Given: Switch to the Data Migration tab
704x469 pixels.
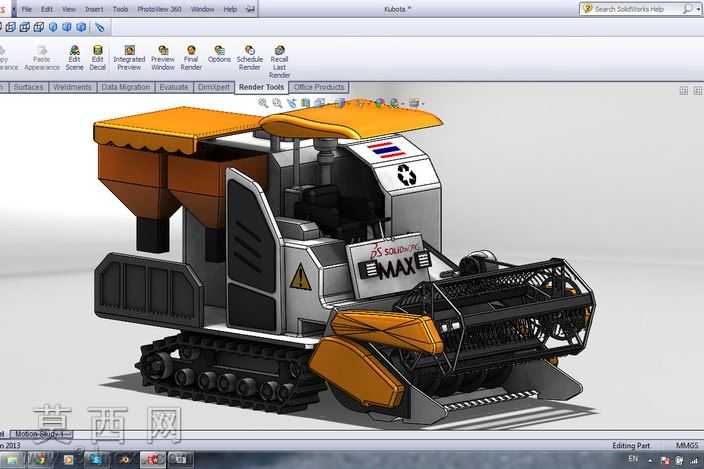Looking at the screenshot, I should [126, 87].
